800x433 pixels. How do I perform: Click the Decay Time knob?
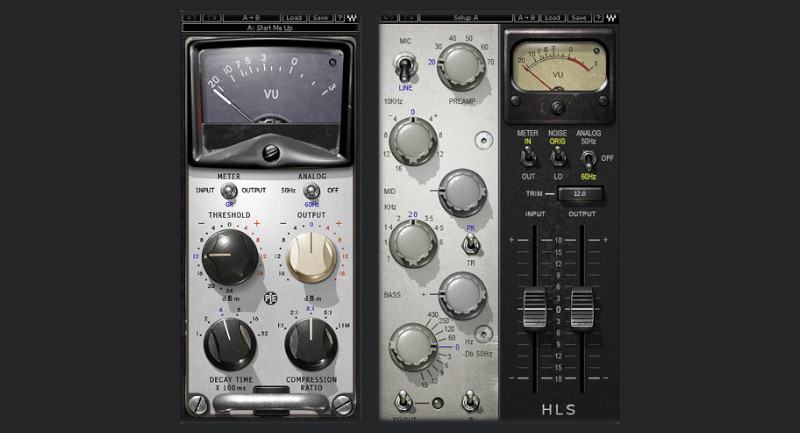[x=228, y=344]
